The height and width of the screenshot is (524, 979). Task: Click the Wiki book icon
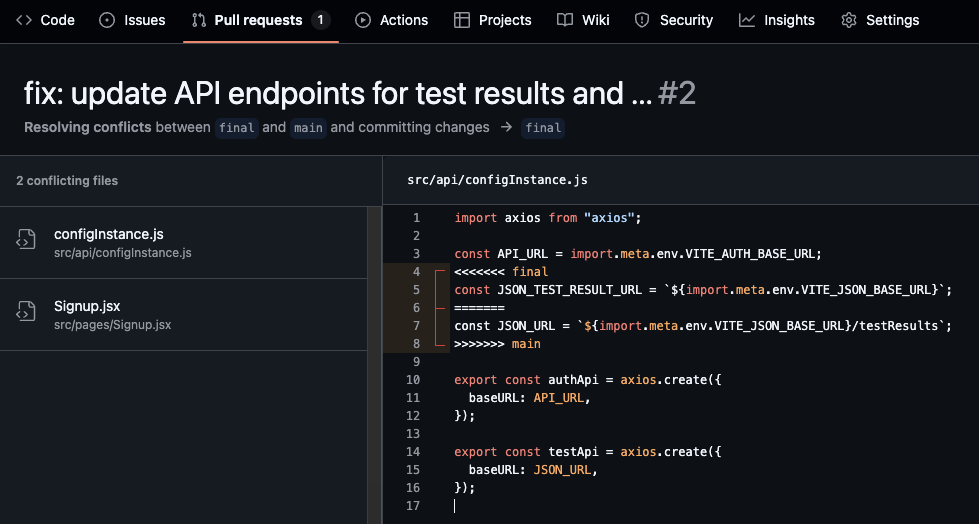point(565,20)
